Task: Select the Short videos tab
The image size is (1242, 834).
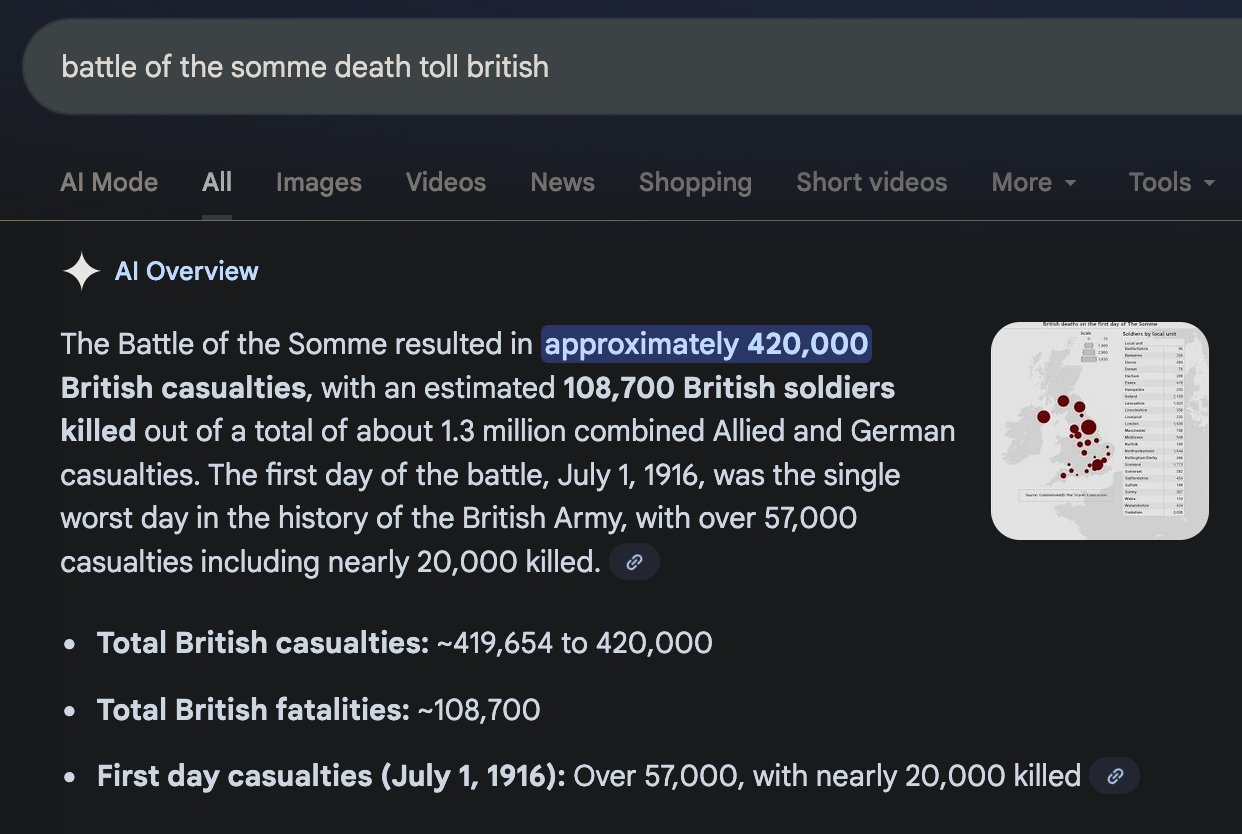Action: [871, 182]
